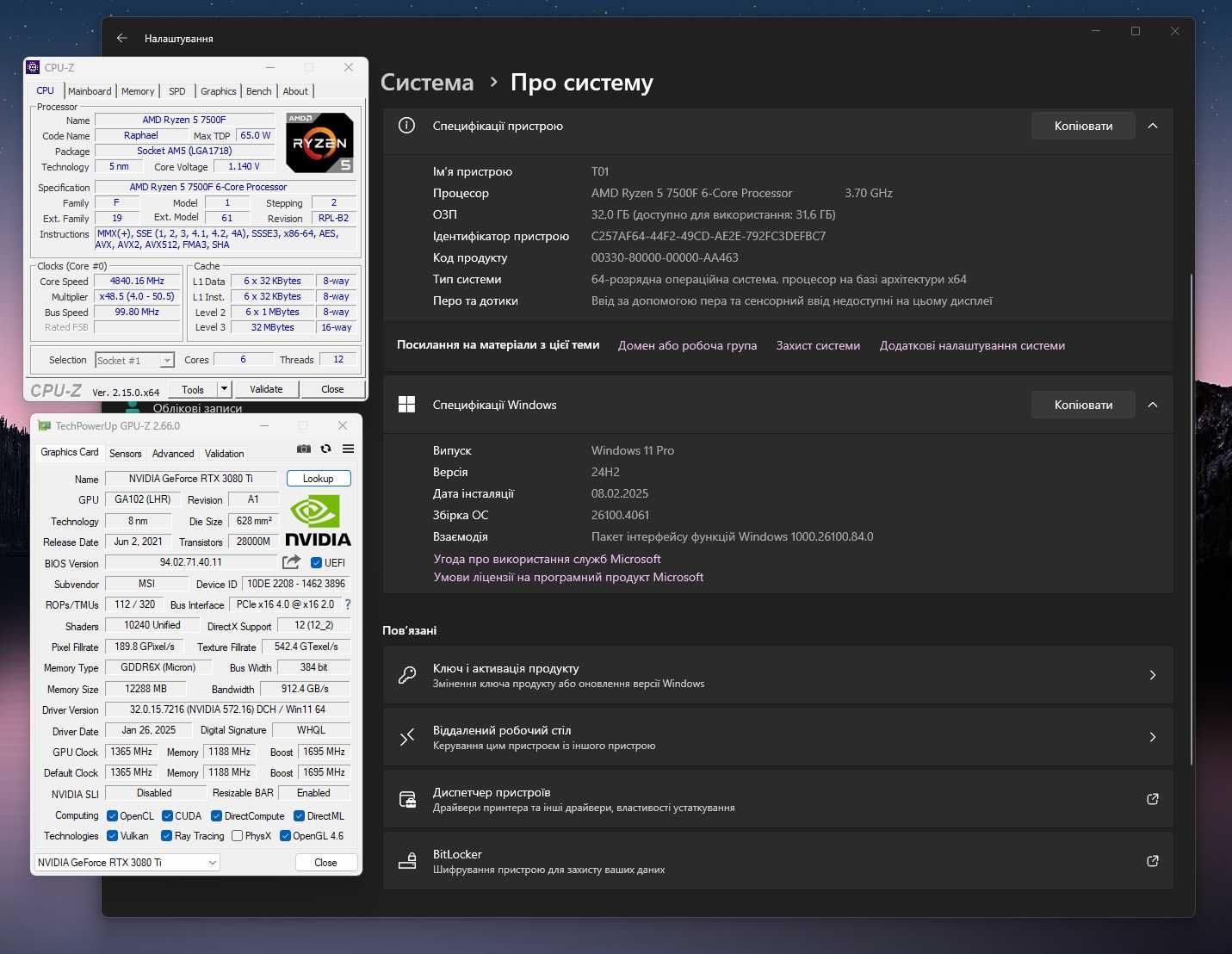
Task: Click the BitLocker lock icon
Action: tap(407, 861)
